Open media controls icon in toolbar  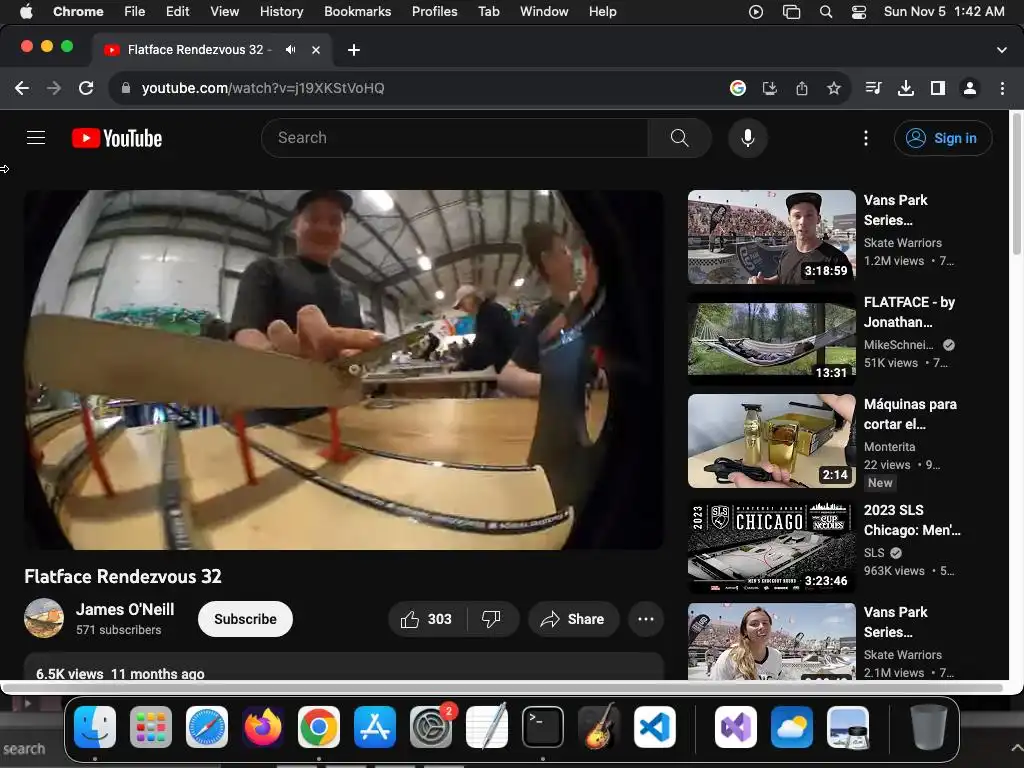coord(873,88)
